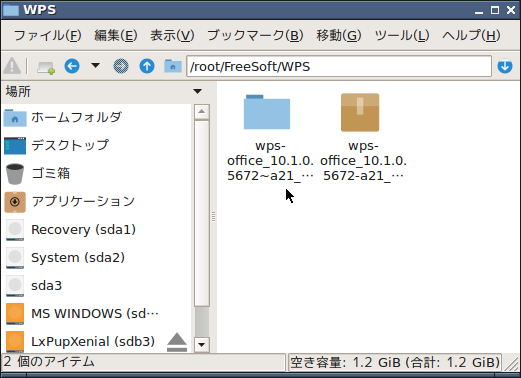521x378 pixels.
Task: Click the side pane splitter handle
Action: (x=213, y=217)
